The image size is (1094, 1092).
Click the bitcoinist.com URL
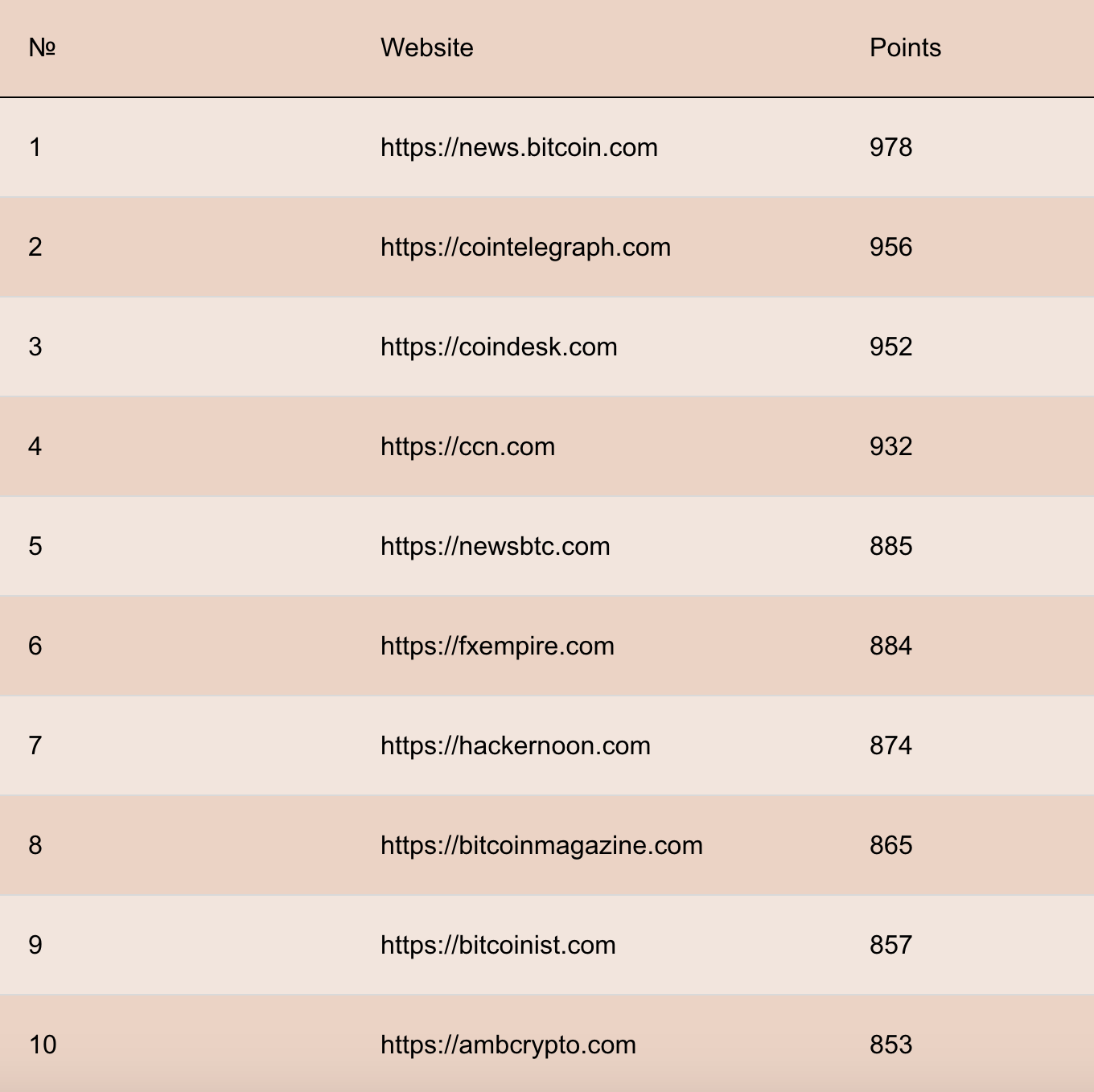498,945
